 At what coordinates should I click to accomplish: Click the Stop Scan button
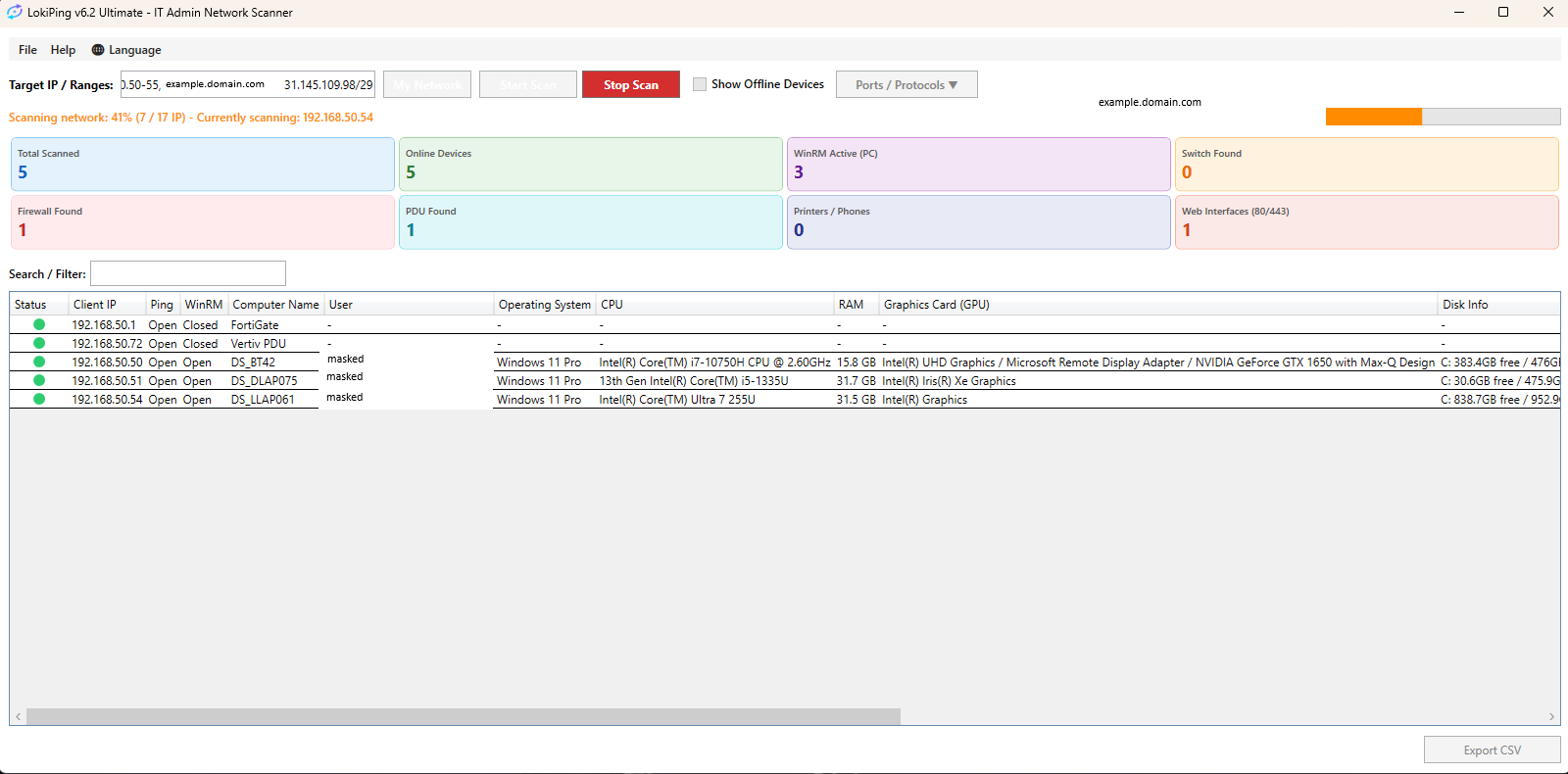point(631,84)
